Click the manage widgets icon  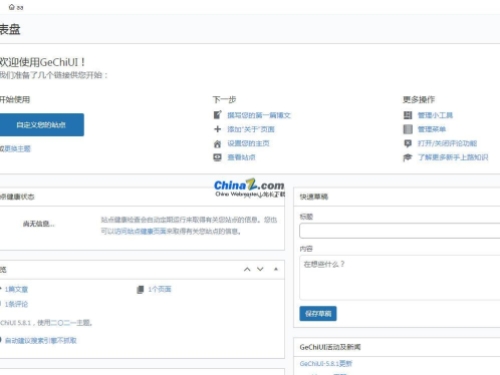408,115
